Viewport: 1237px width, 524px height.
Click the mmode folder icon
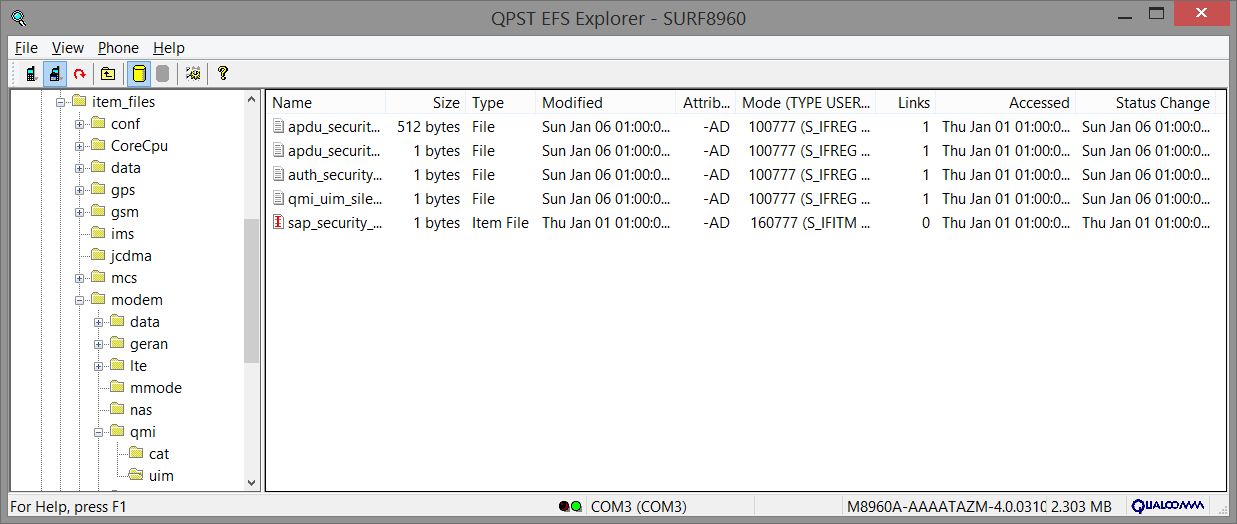(117, 387)
